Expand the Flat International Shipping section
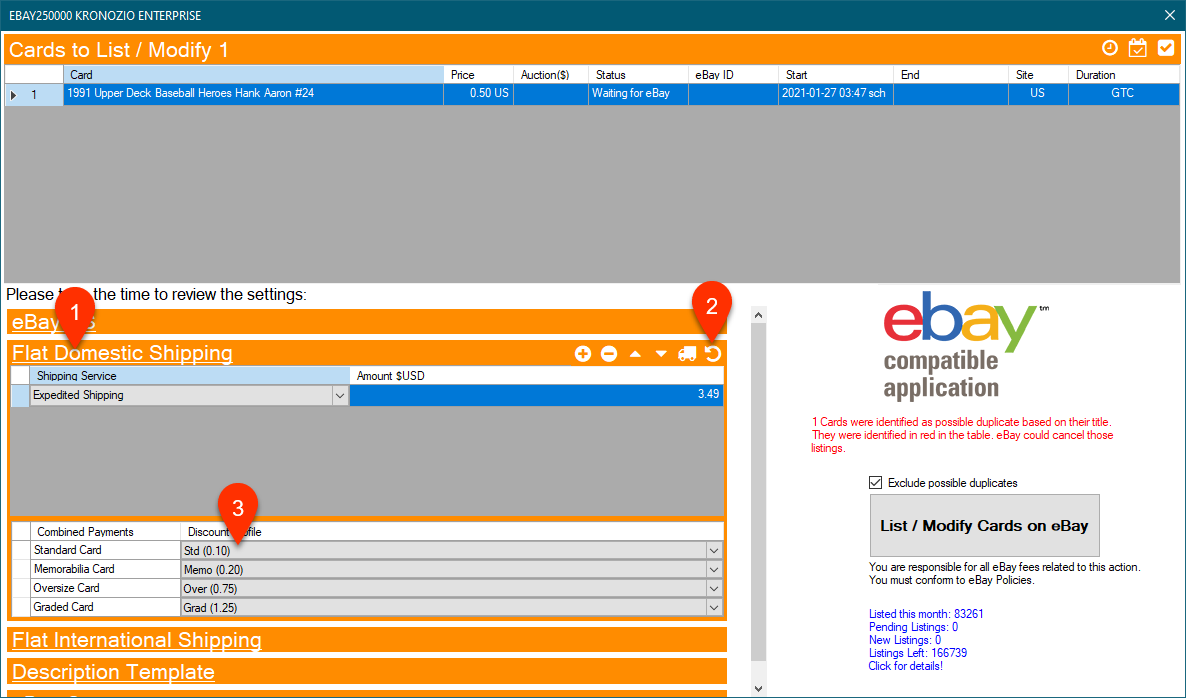 point(137,640)
